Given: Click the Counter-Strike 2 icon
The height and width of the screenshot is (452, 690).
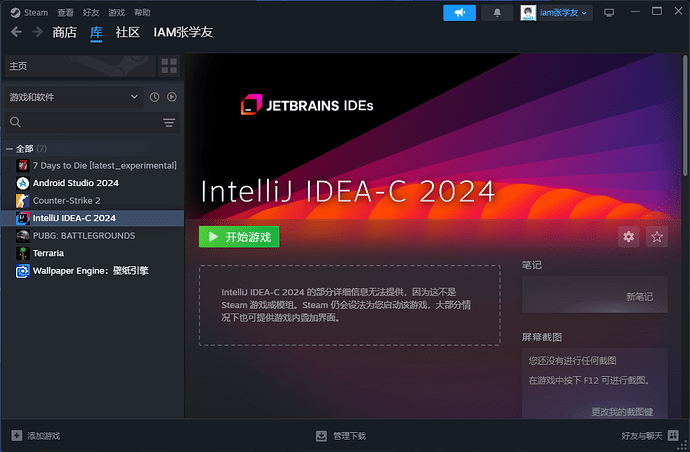Looking at the screenshot, I should point(22,201).
